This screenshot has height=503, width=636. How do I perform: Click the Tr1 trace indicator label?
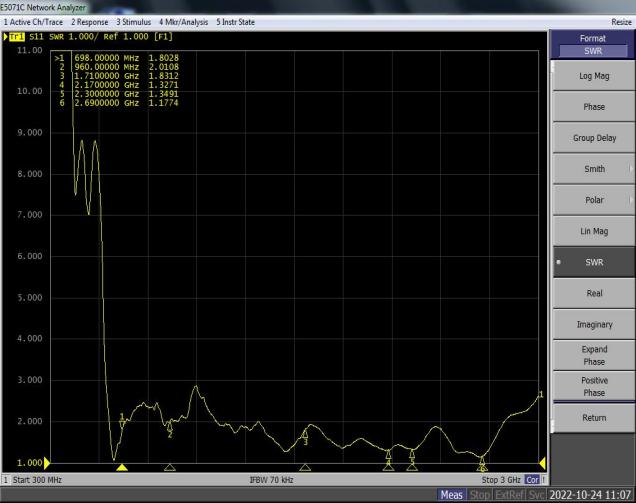[17, 37]
